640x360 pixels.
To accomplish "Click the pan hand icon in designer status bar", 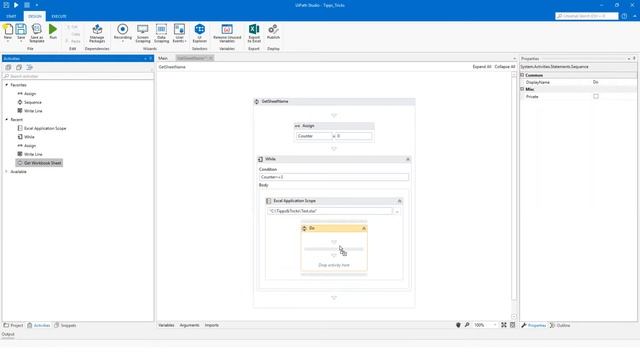I will click(x=458, y=325).
